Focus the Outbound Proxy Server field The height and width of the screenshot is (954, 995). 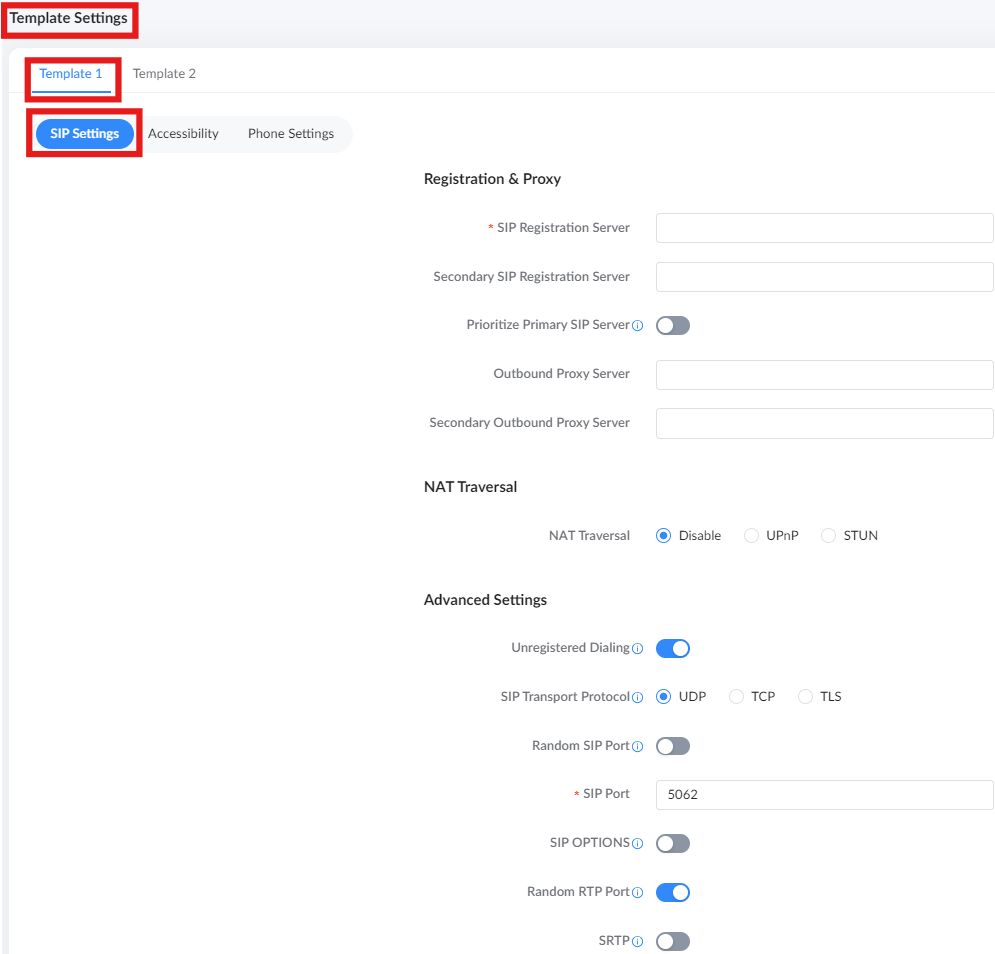pos(824,374)
